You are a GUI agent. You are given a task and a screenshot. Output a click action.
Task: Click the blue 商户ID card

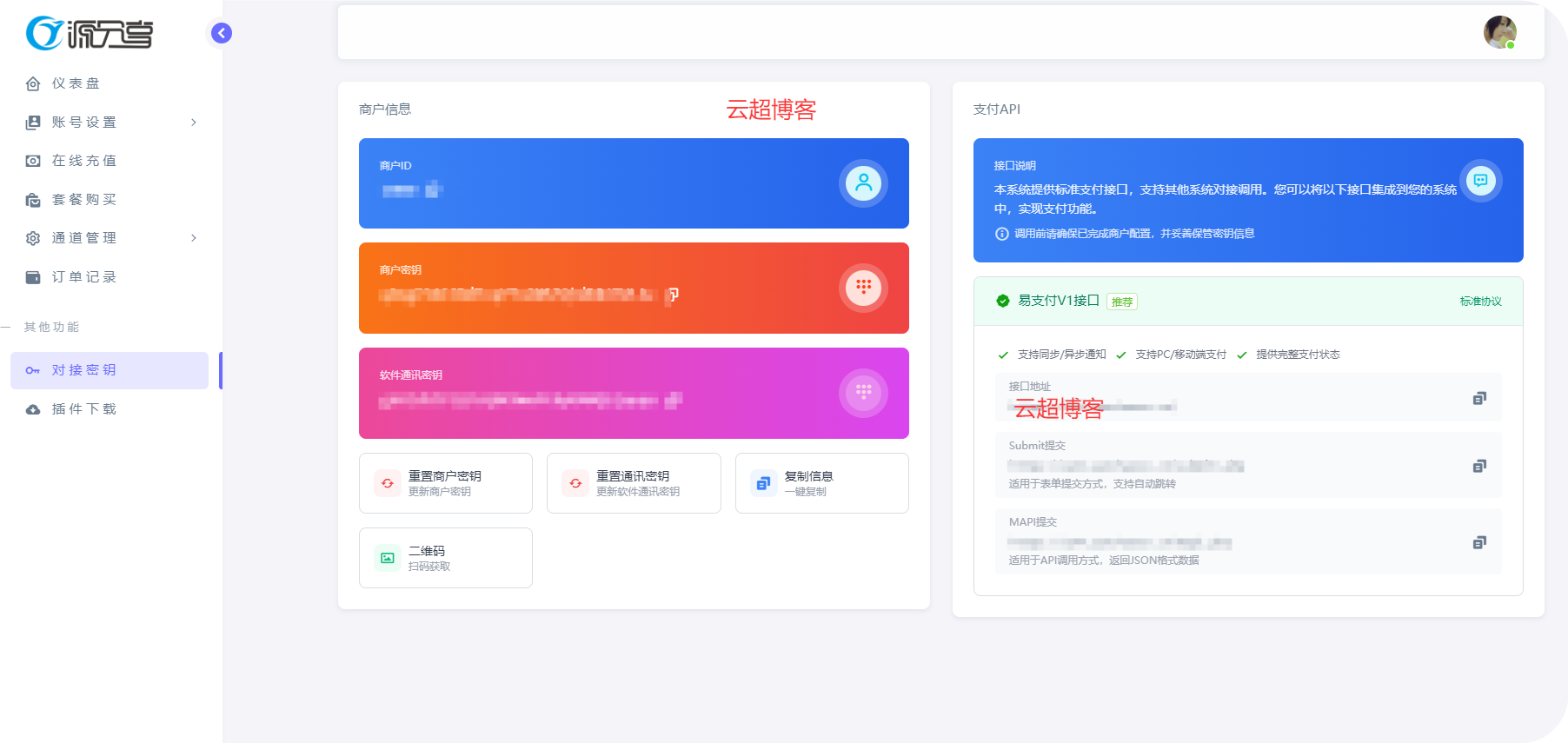pyautogui.click(x=634, y=183)
